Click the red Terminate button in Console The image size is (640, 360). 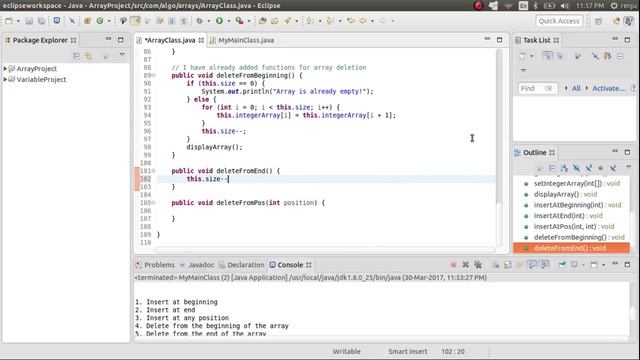pos(453,265)
